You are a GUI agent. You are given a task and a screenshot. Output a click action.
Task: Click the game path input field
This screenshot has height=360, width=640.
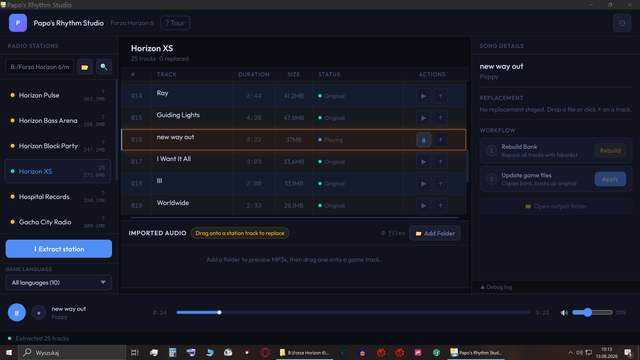click(x=40, y=67)
